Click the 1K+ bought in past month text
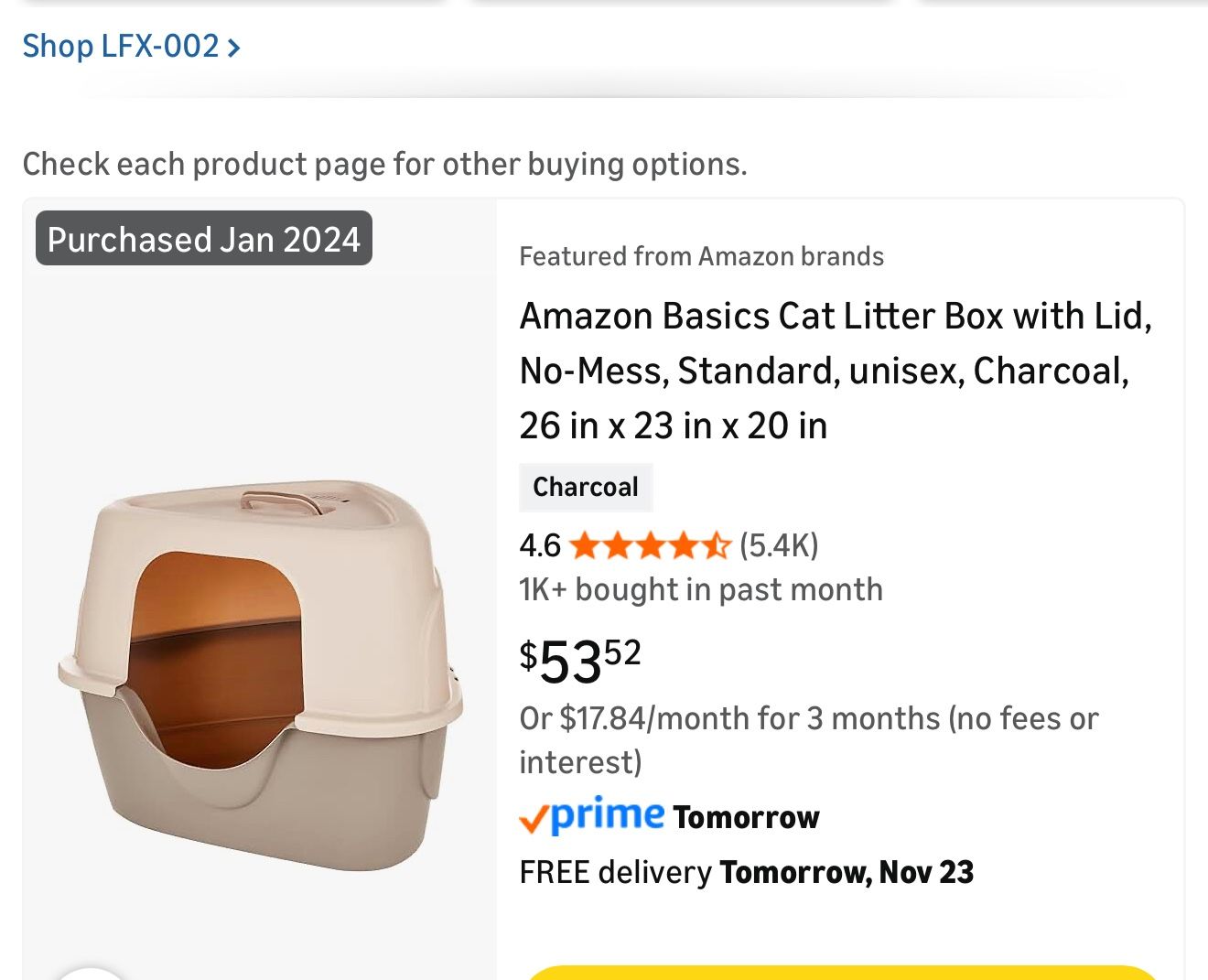The width and height of the screenshot is (1208, 980). point(700,589)
